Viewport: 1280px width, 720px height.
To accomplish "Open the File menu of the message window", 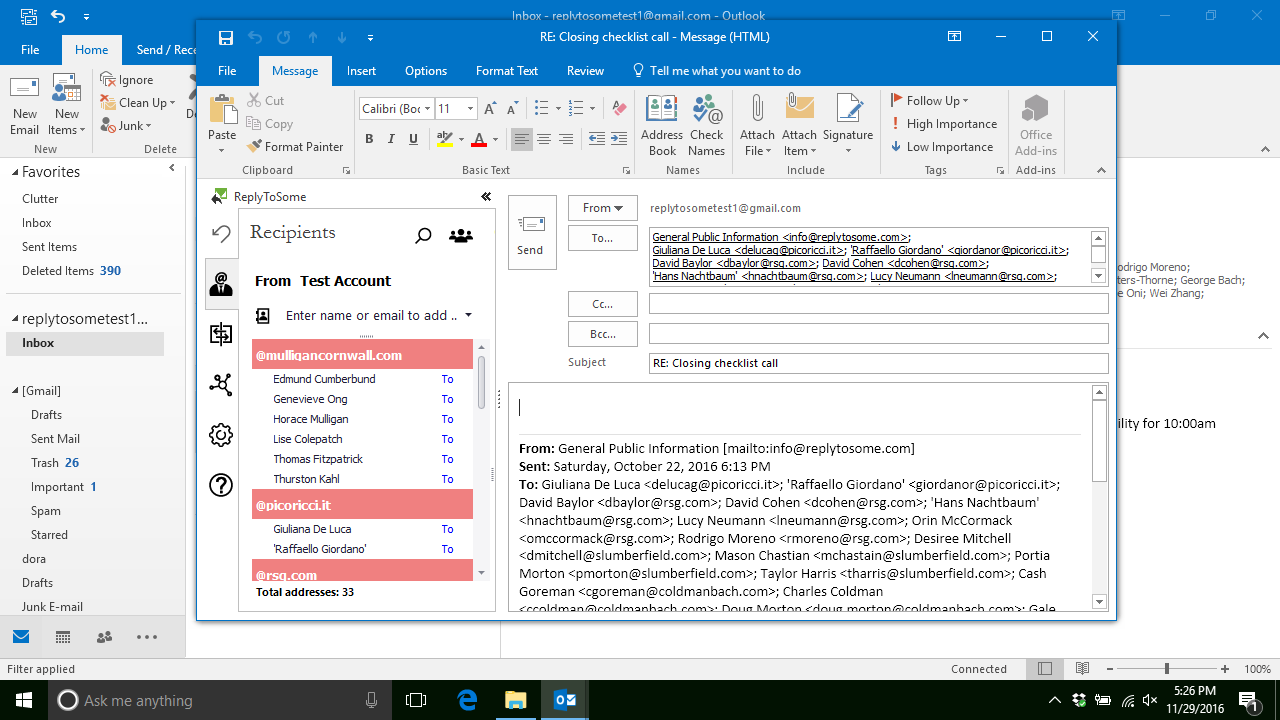I will tap(227, 71).
